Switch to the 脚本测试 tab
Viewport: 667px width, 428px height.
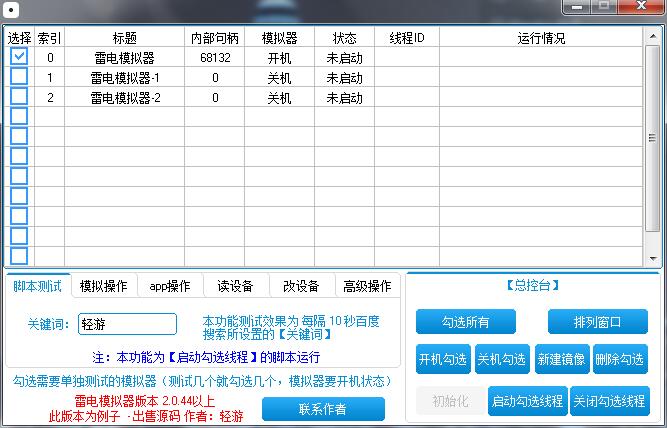38,286
